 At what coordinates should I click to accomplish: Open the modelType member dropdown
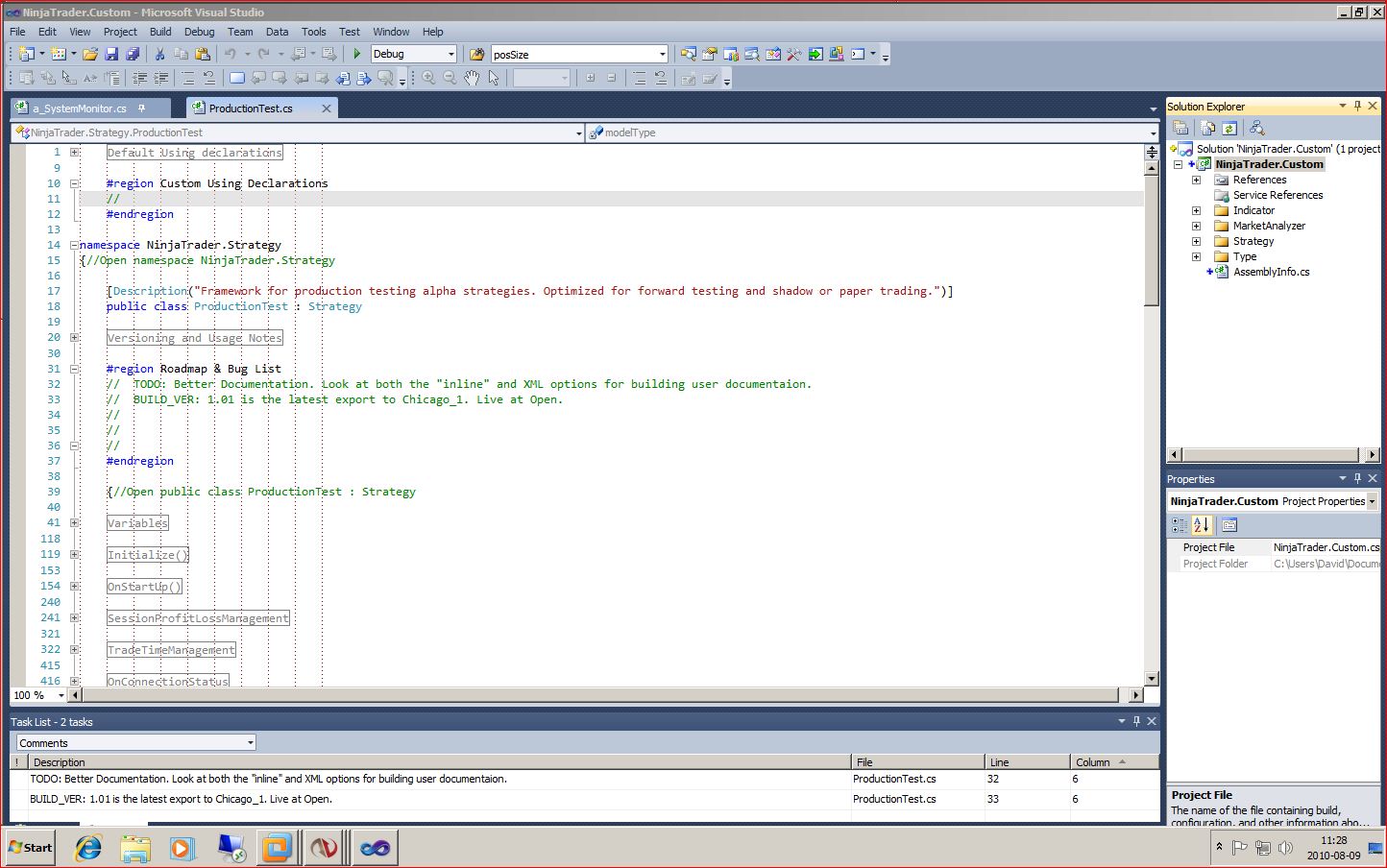coord(1153,133)
